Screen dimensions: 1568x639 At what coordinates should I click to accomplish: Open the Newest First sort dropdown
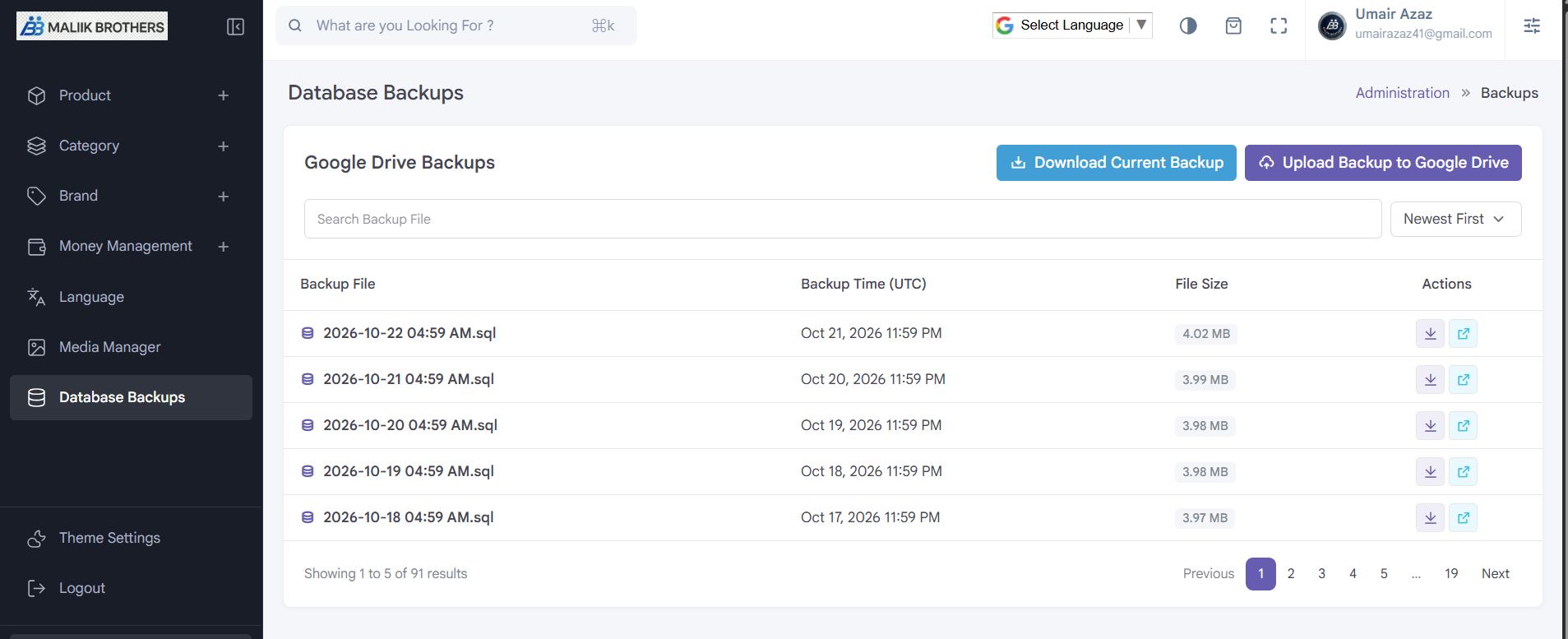[1455, 219]
